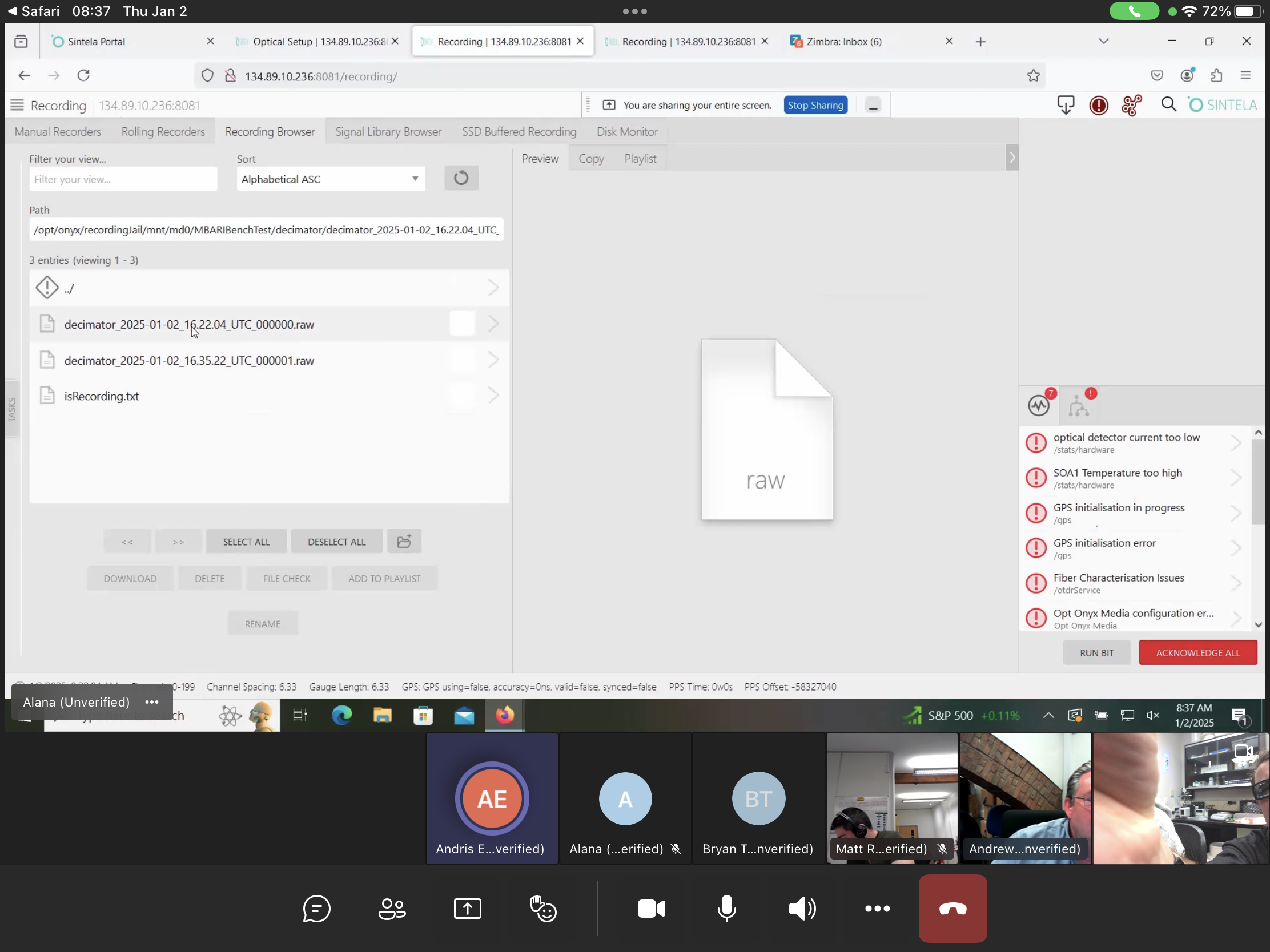The image size is (1270, 952).
Task: Click the red alarm indicator in header
Action: click(1098, 106)
